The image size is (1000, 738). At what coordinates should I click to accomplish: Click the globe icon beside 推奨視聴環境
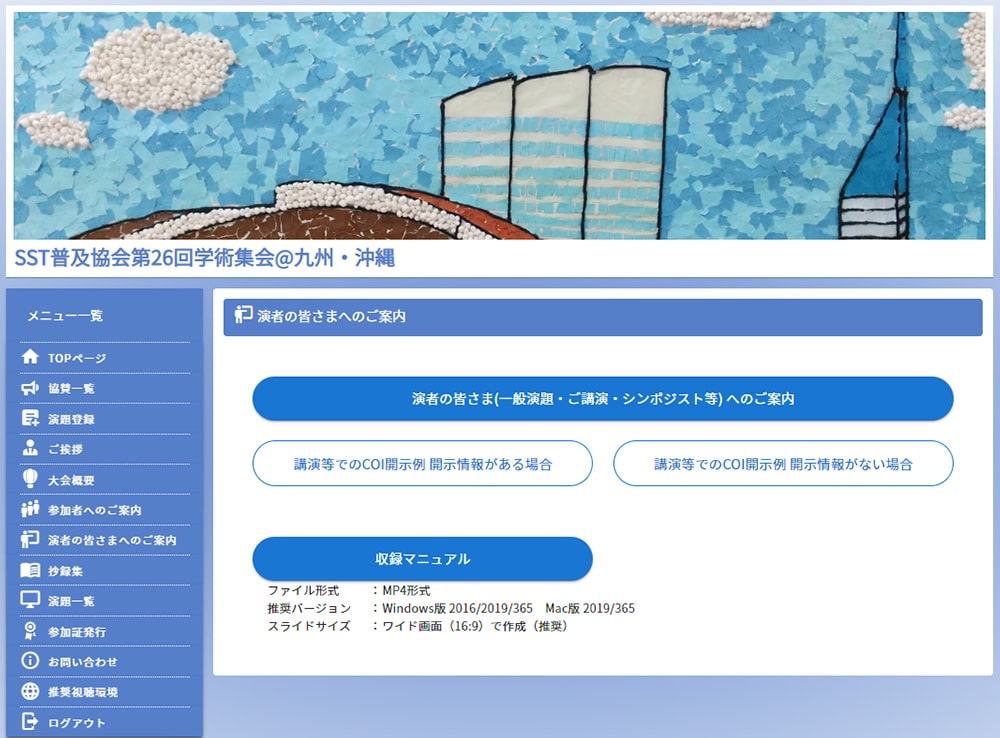[x=30, y=691]
